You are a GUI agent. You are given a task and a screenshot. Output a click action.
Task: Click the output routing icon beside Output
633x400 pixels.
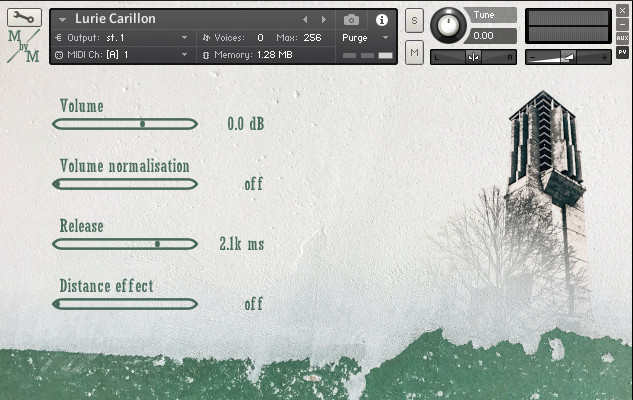click(x=59, y=38)
